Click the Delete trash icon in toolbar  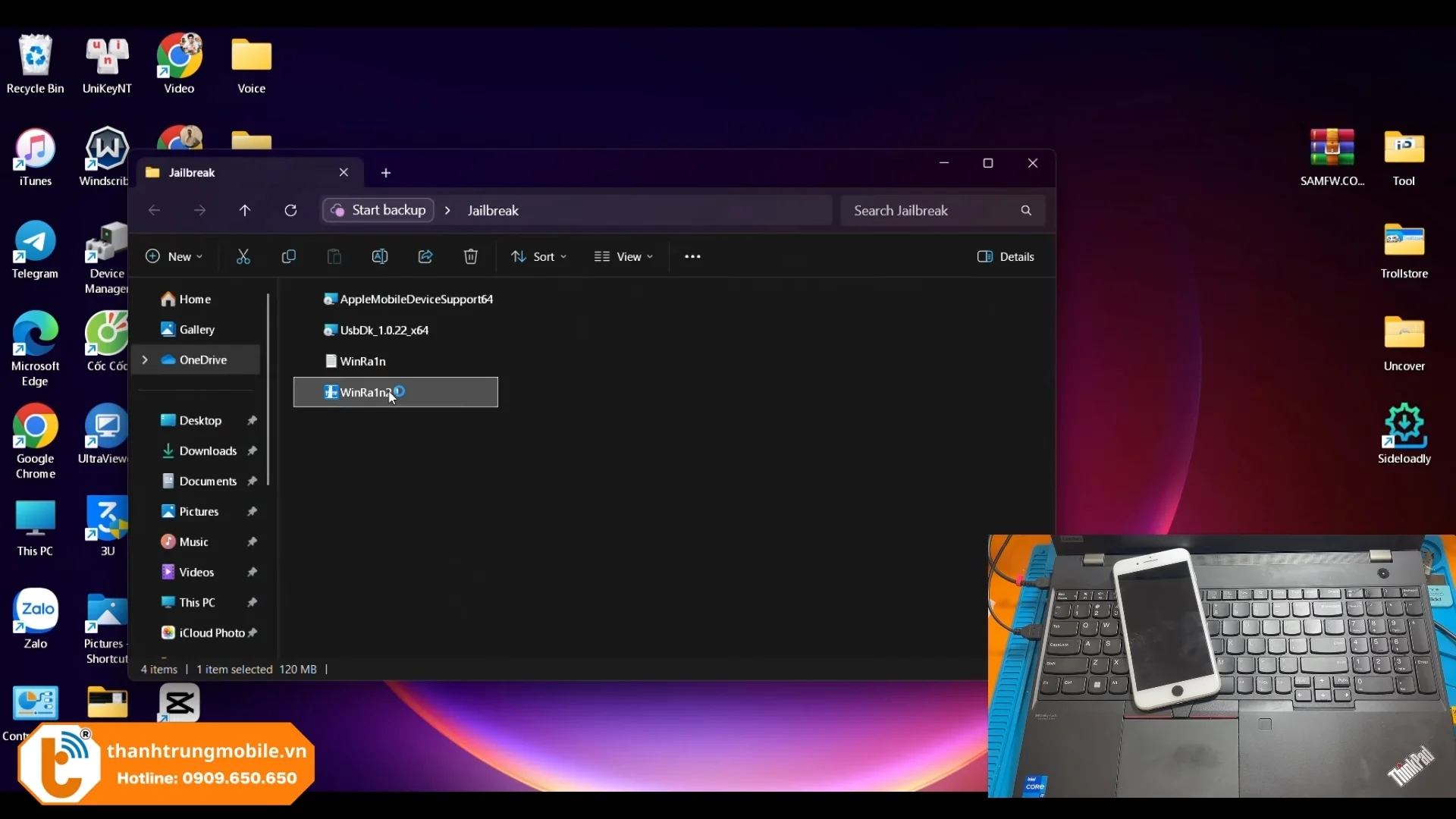(x=471, y=257)
